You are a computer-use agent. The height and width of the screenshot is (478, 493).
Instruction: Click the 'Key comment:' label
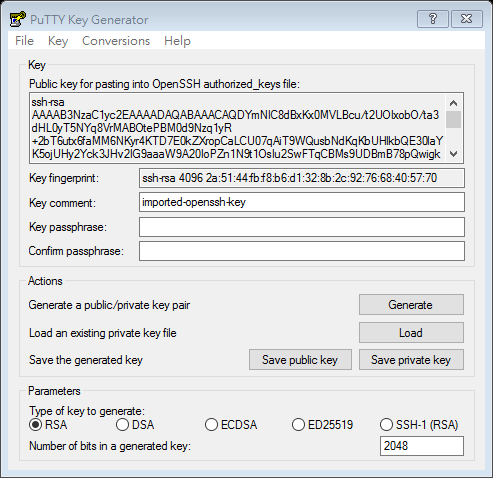(x=62, y=203)
